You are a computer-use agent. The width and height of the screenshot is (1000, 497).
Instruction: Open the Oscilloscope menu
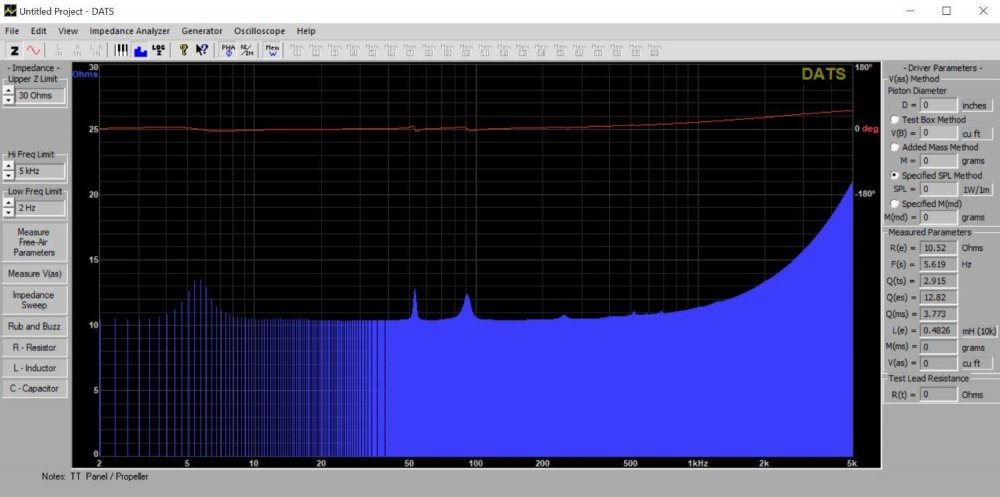point(260,31)
